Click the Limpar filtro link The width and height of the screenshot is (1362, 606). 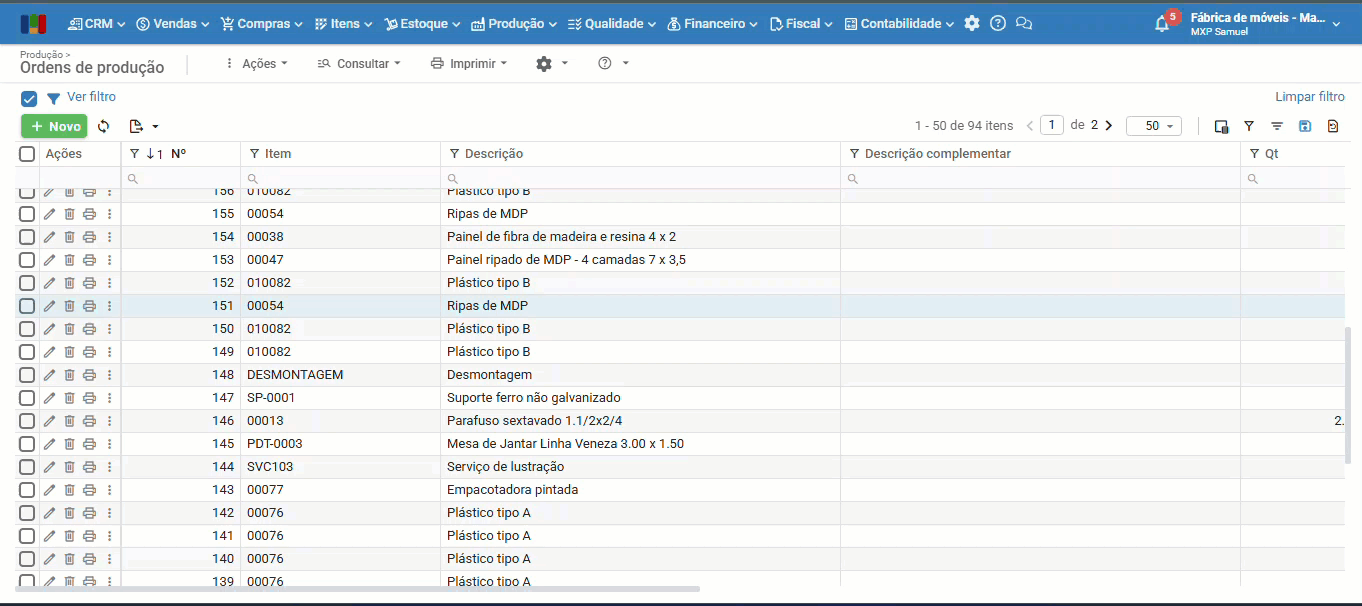click(1310, 97)
